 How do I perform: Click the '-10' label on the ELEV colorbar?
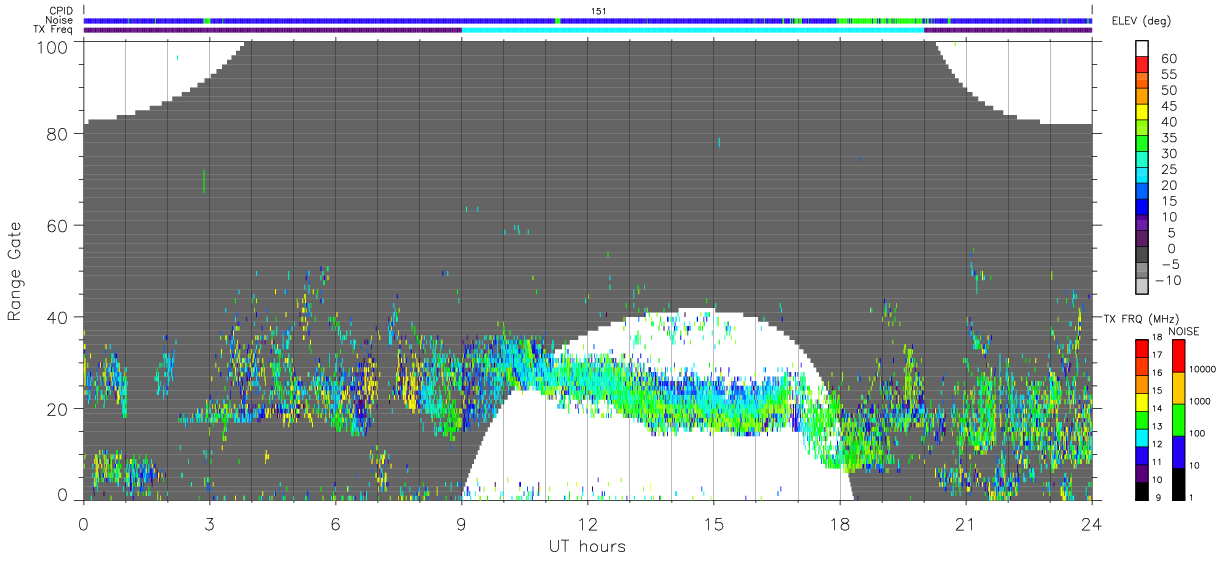pyautogui.click(x=1170, y=280)
